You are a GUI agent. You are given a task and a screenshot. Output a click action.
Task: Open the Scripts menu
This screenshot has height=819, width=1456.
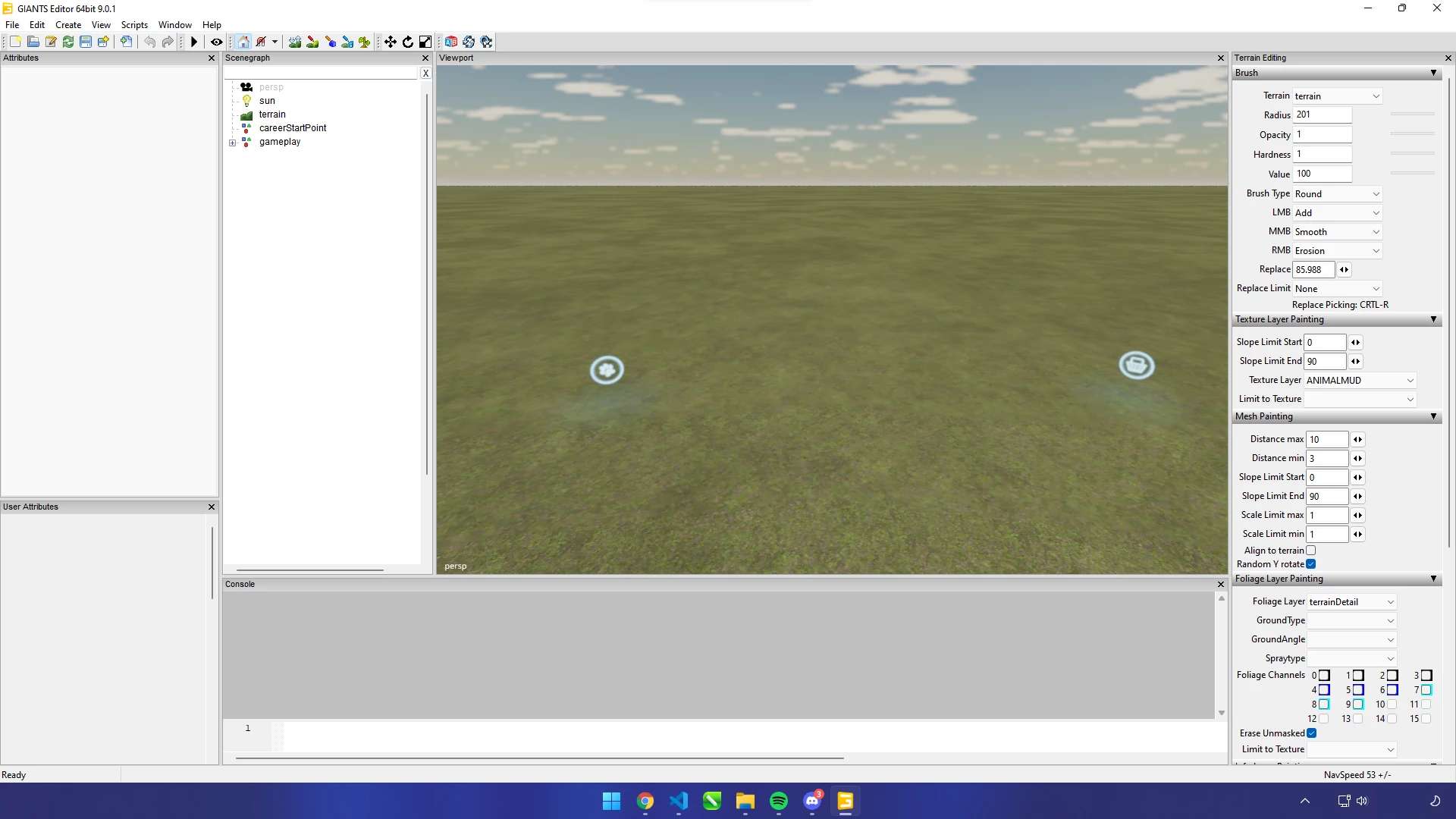[x=134, y=25]
